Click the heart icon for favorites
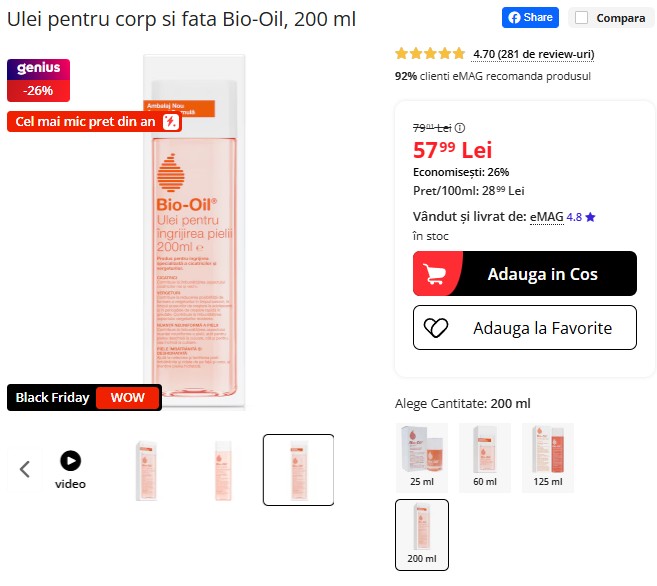The height and width of the screenshot is (586, 657). tap(436, 328)
